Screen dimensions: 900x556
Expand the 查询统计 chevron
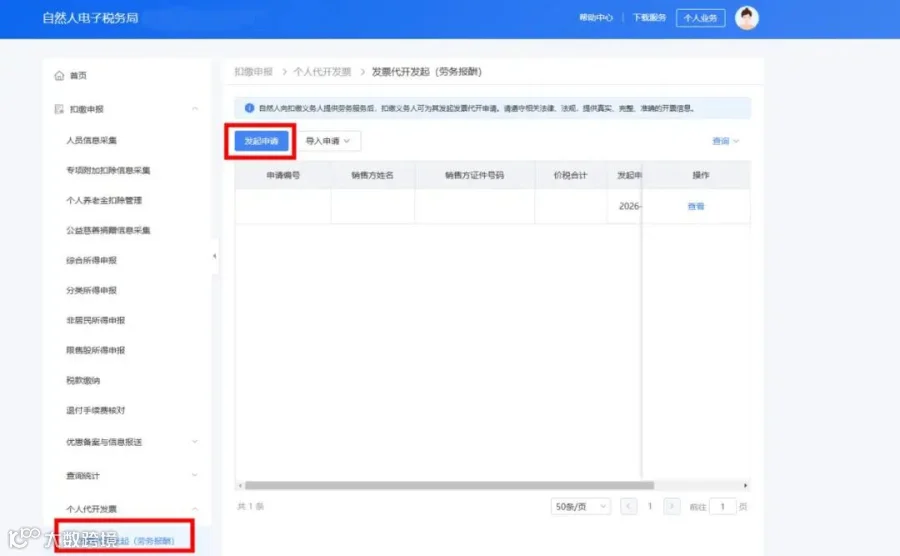point(195,475)
